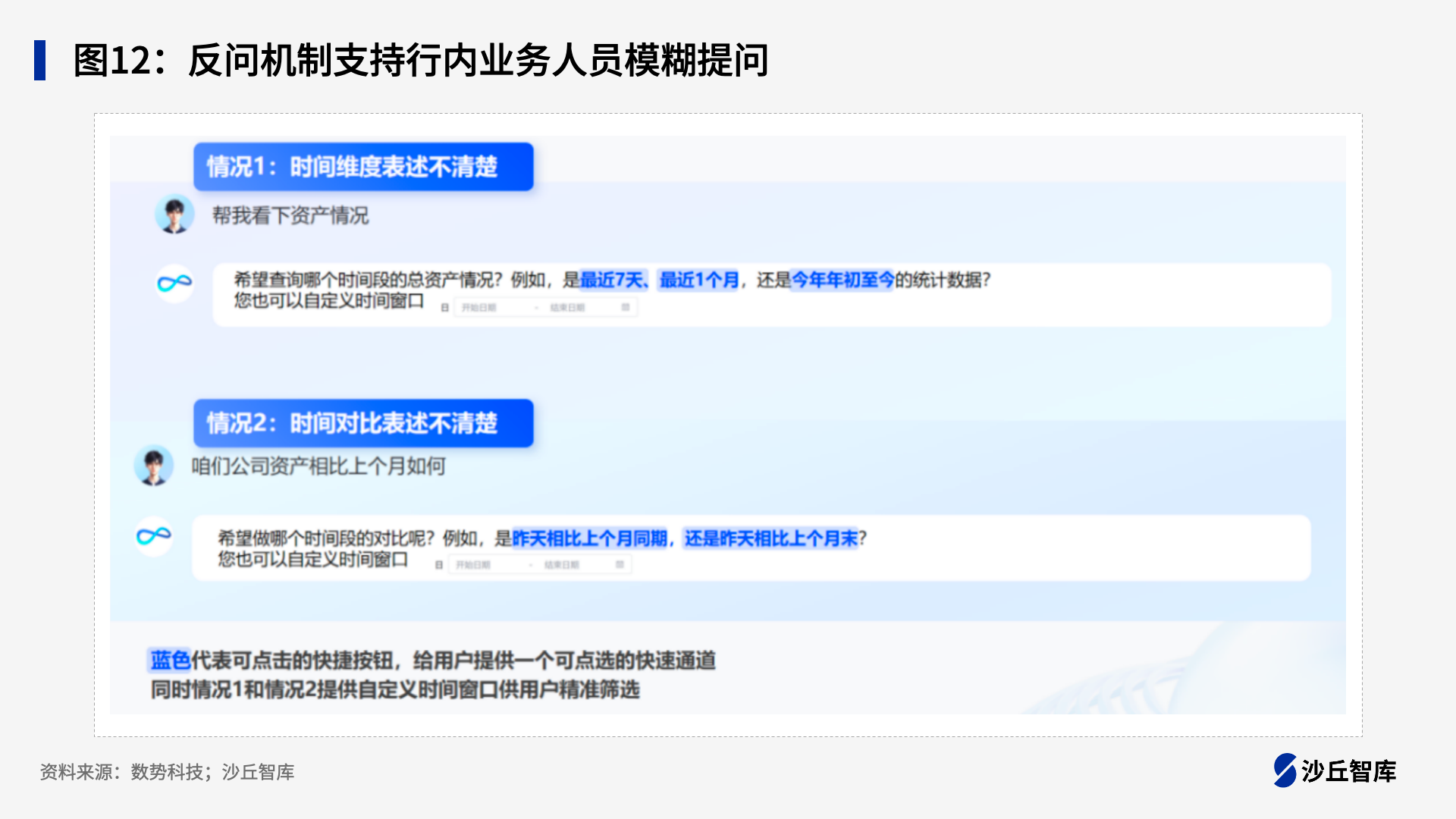The width and height of the screenshot is (1456, 819).
Task: Click assistant infinity icon in case 1 reply
Action: tap(174, 284)
